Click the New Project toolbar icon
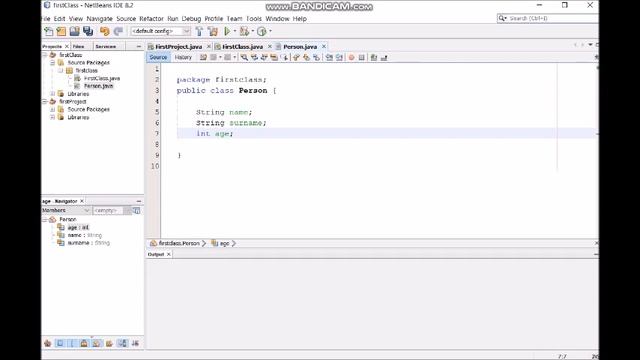Viewport: 640px width, 360px height. [x=61, y=31]
